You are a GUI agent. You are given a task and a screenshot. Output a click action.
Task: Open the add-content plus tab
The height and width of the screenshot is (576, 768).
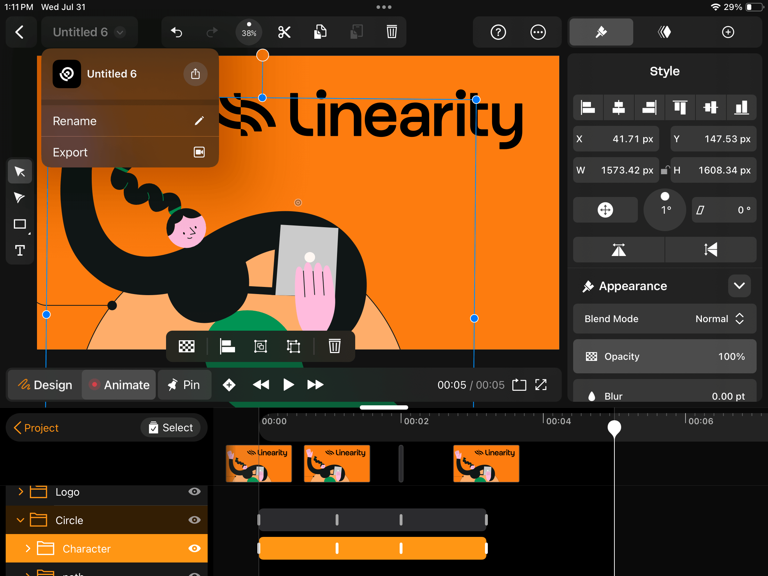coord(728,32)
